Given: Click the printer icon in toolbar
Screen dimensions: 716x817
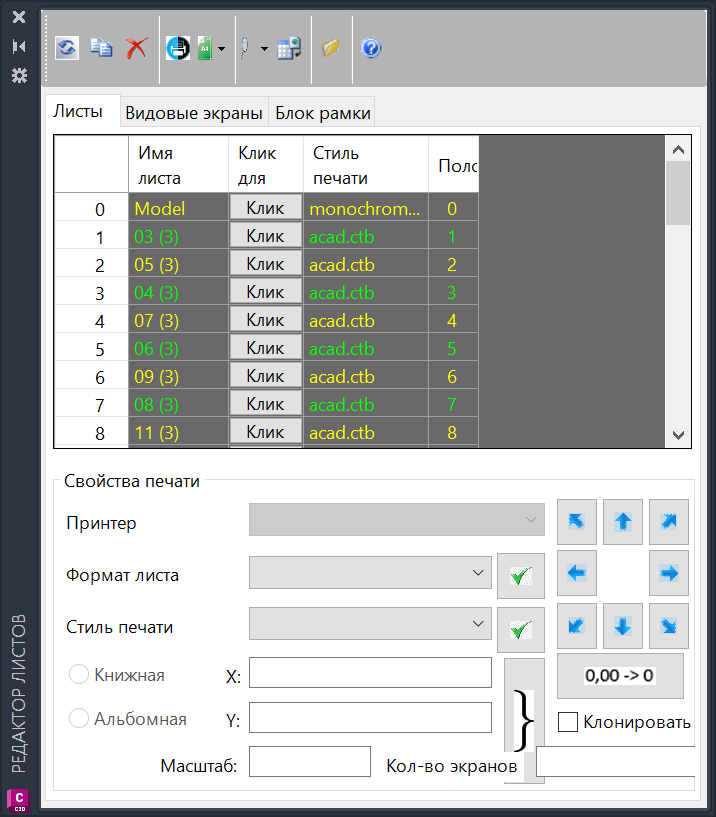Looking at the screenshot, I should tap(178, 48).
